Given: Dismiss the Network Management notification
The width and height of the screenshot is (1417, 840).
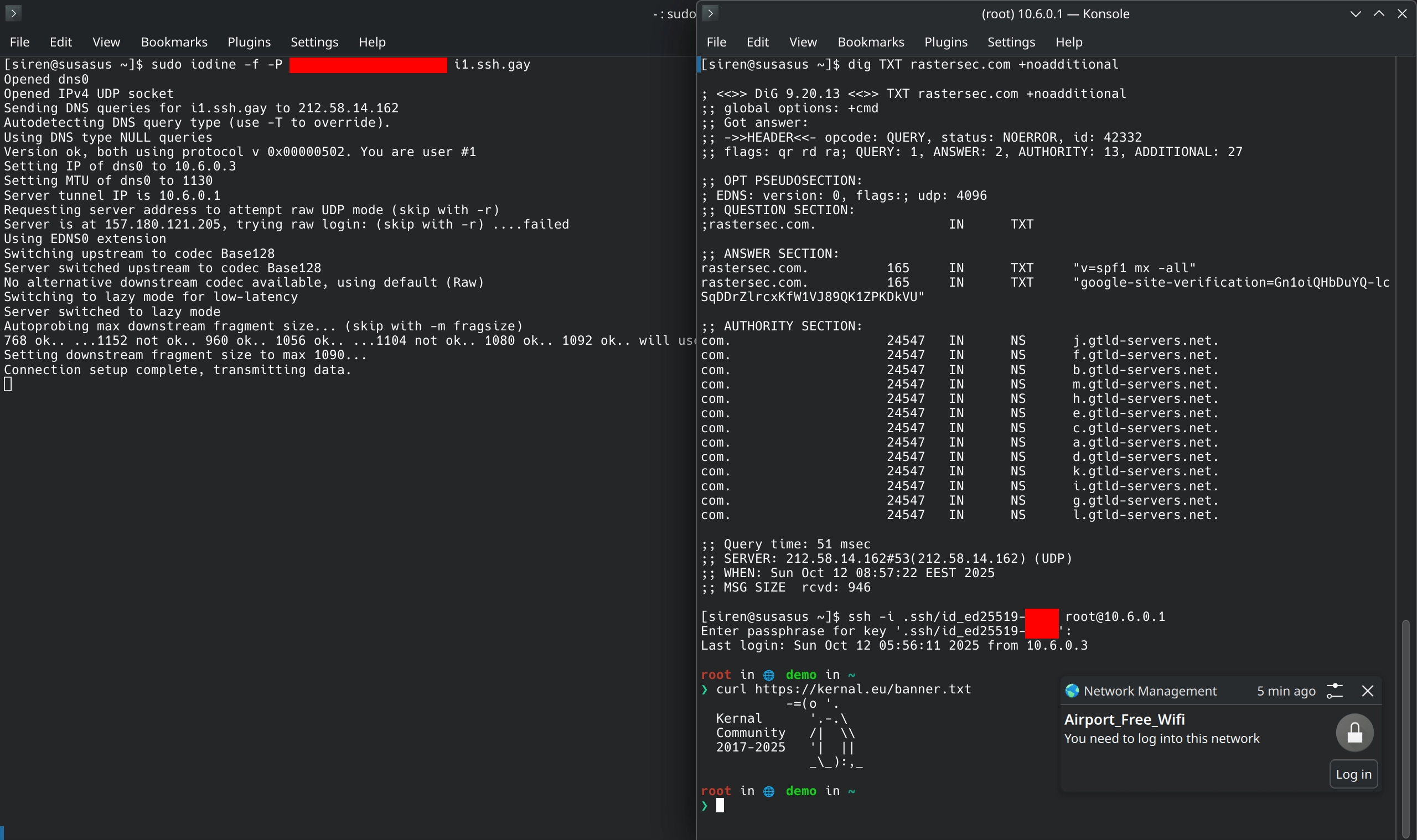Looking at the screenshot, I should point(1367,691).
